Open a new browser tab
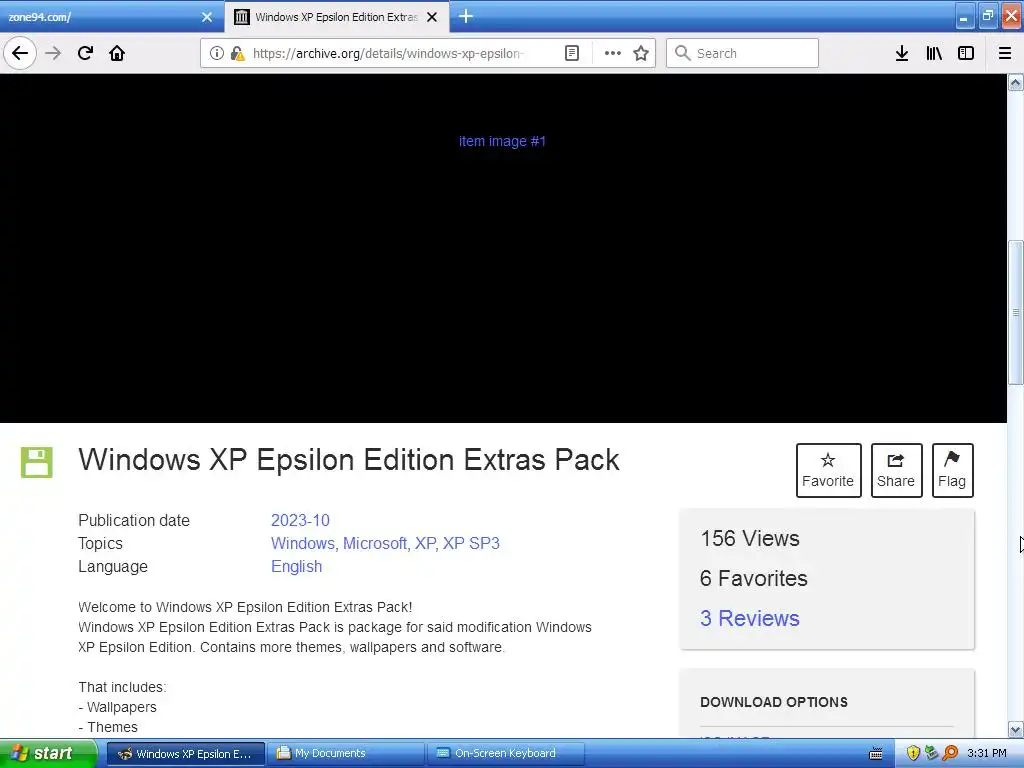 466,16
